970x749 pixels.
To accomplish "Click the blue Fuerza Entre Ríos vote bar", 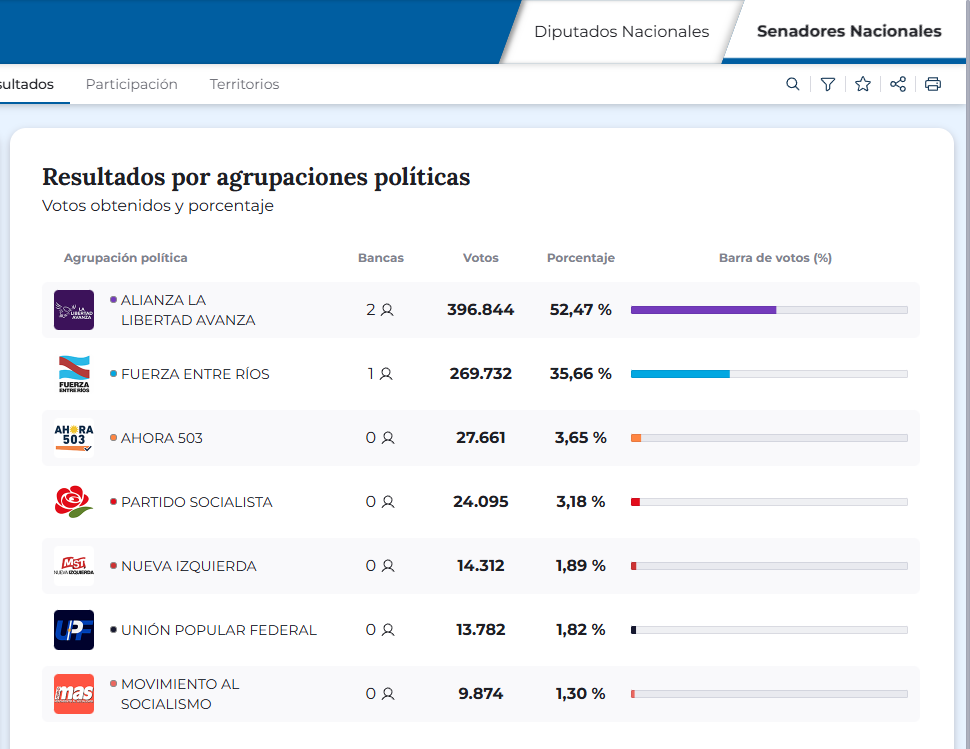I will (680, 374).
